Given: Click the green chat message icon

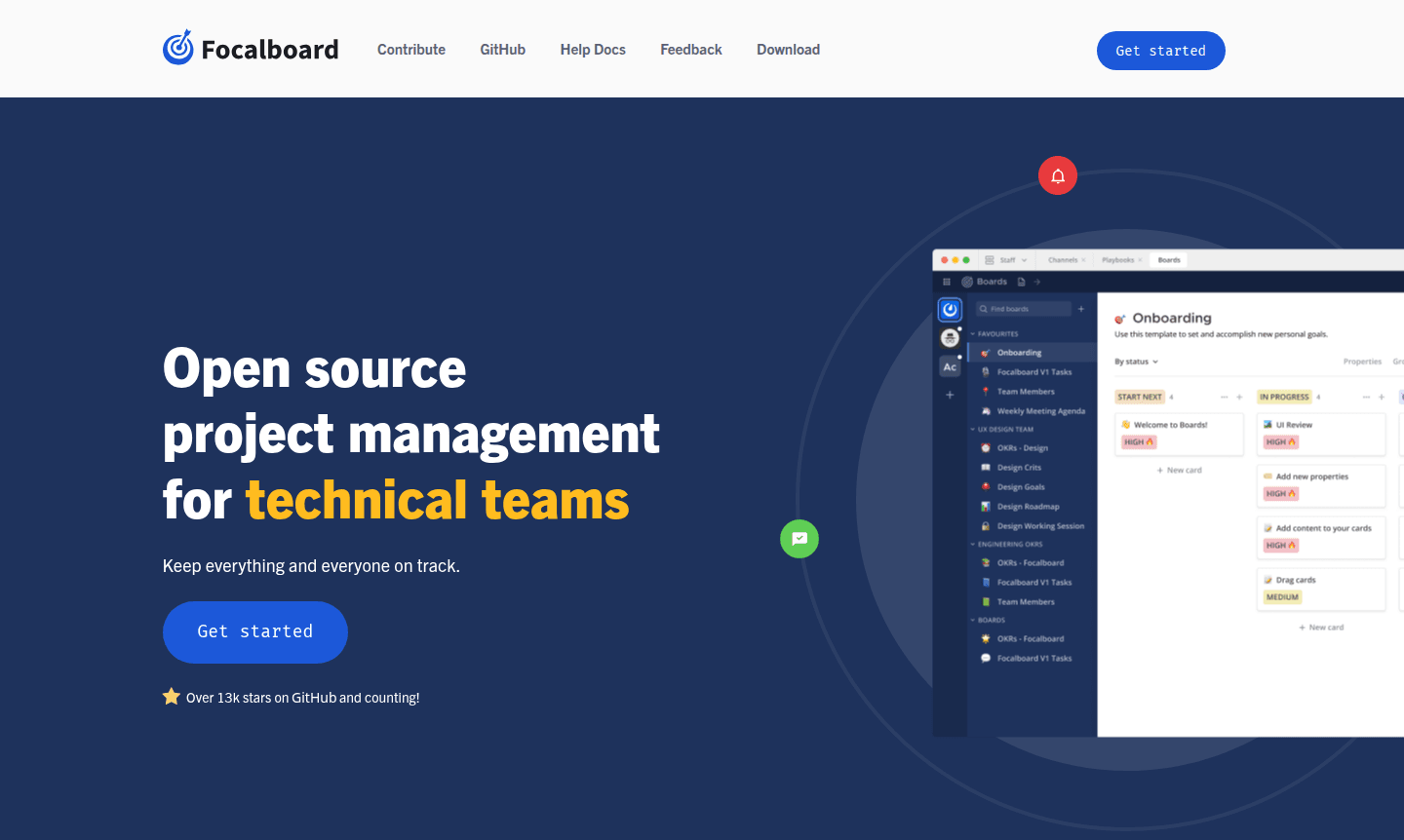Looking at the screenshot, I should [799, 539].
